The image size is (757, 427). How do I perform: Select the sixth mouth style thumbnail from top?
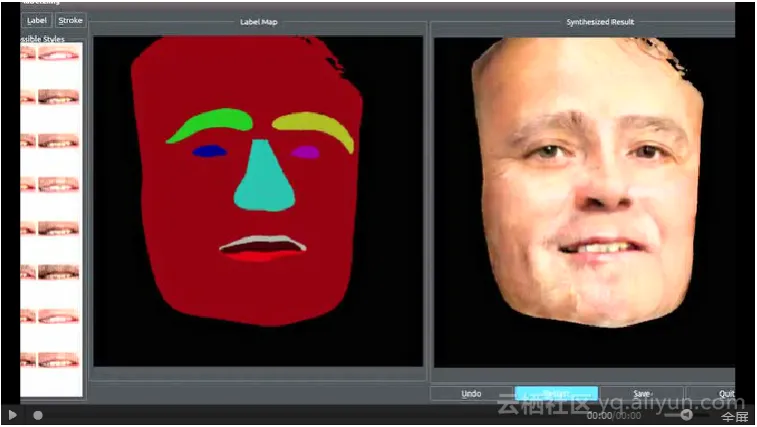tap(58, 272)
